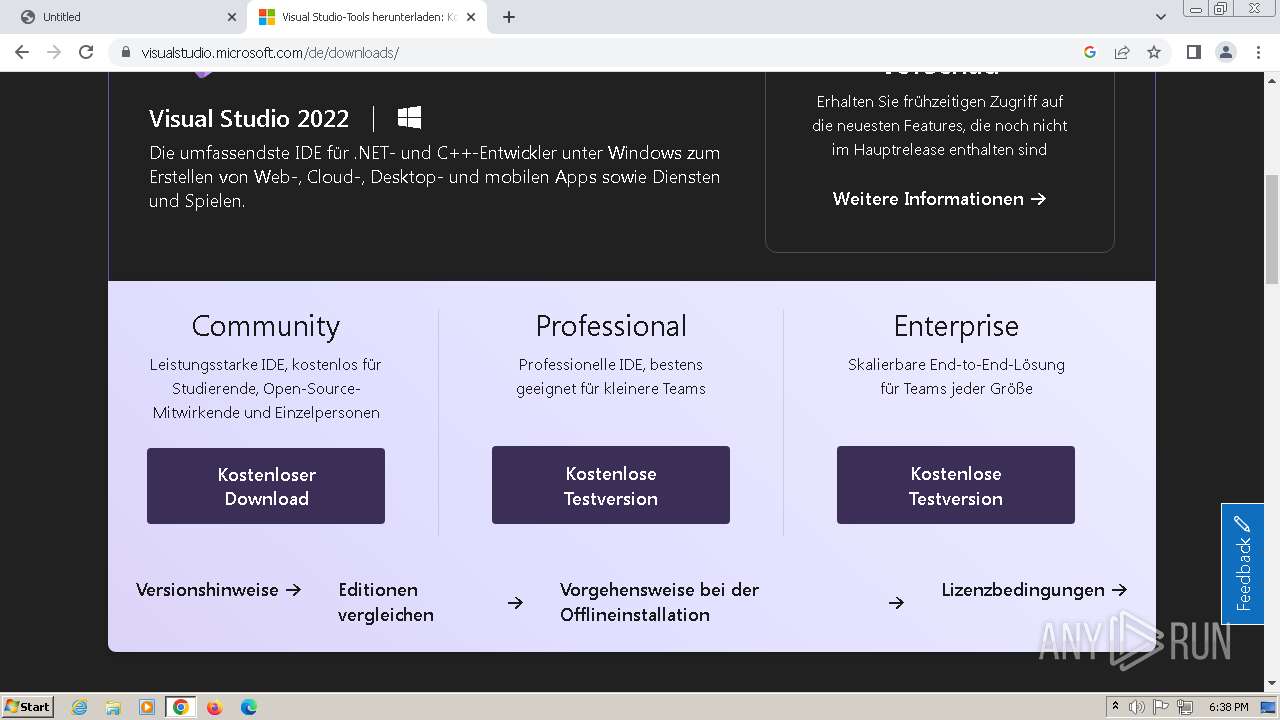This screenshot has width=1280, height=720.
Task: Show hidden system tray icons
Action: point(1115,707)
